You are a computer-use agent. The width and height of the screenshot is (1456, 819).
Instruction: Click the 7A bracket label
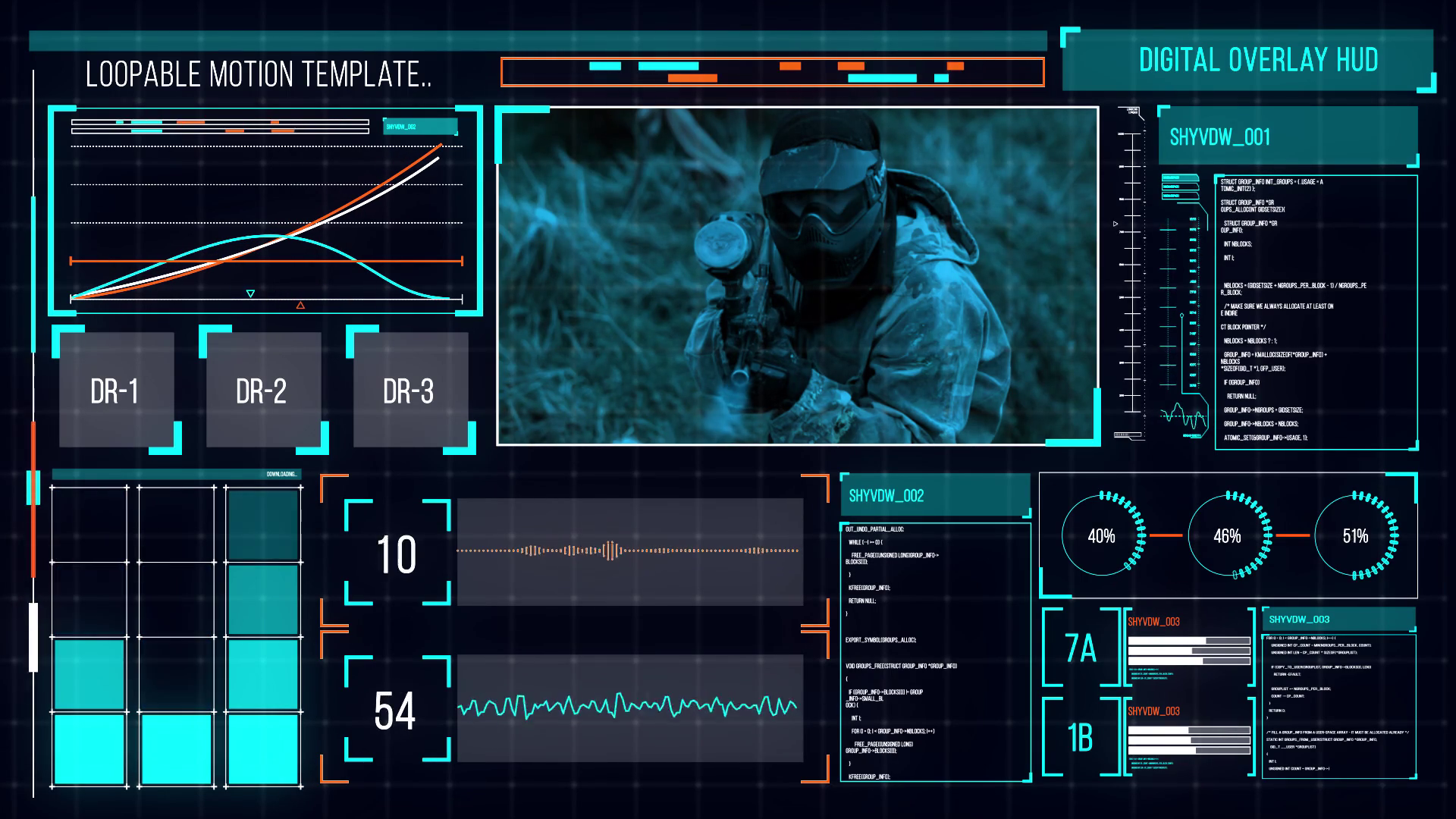click(x=1081, y=648)
